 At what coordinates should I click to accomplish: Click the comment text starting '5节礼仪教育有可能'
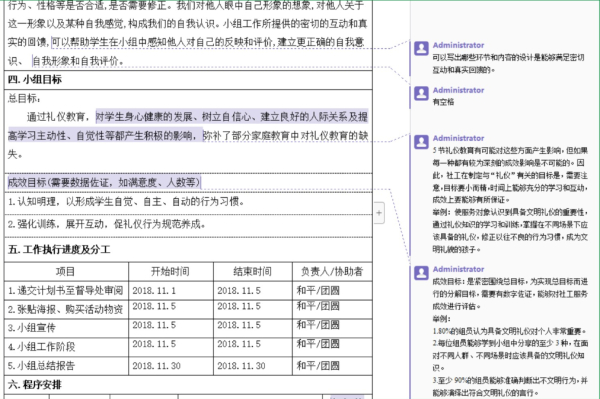510,200
